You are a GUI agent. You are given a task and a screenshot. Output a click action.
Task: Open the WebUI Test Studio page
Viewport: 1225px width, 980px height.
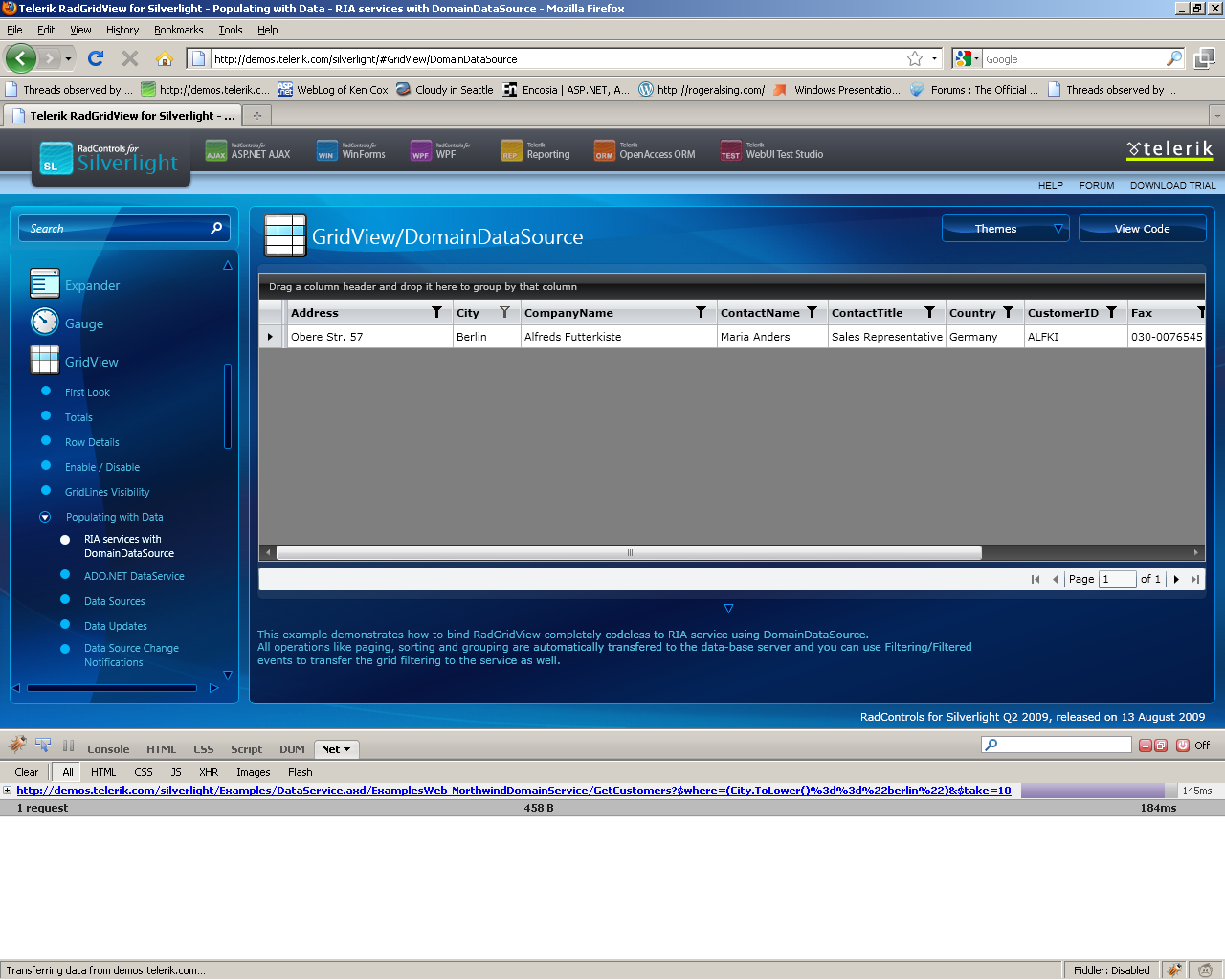[772, 151]
